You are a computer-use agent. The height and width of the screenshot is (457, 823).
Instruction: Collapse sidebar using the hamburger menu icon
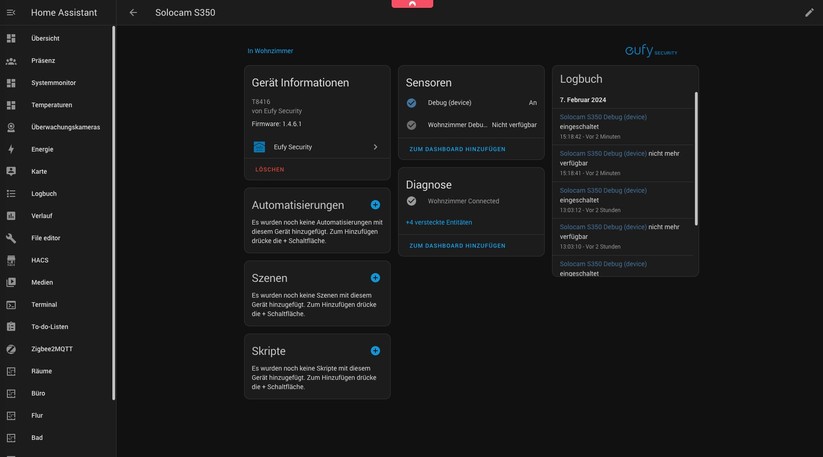click(x=11, y=13)
